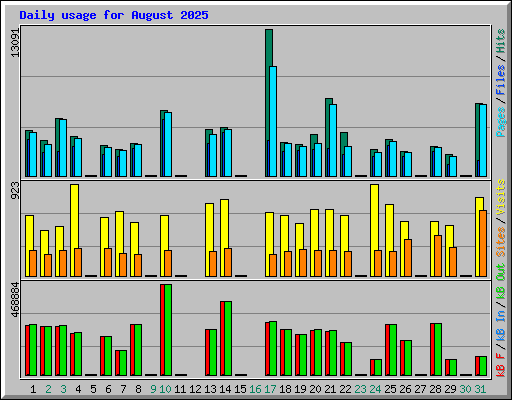The height and width of the screenshot is (400, 512).
Task: Select the green kB Out bar for day 7
Action: 123,363
